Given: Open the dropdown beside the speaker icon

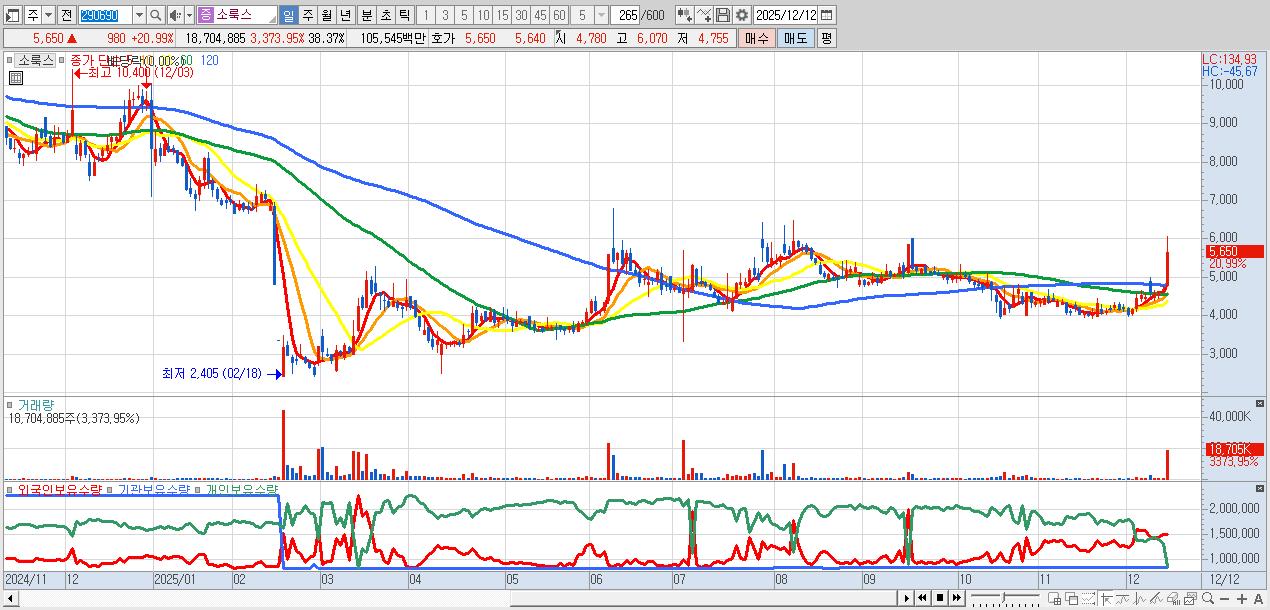Looking at the screenshot, I should click(x=189, y=15).
